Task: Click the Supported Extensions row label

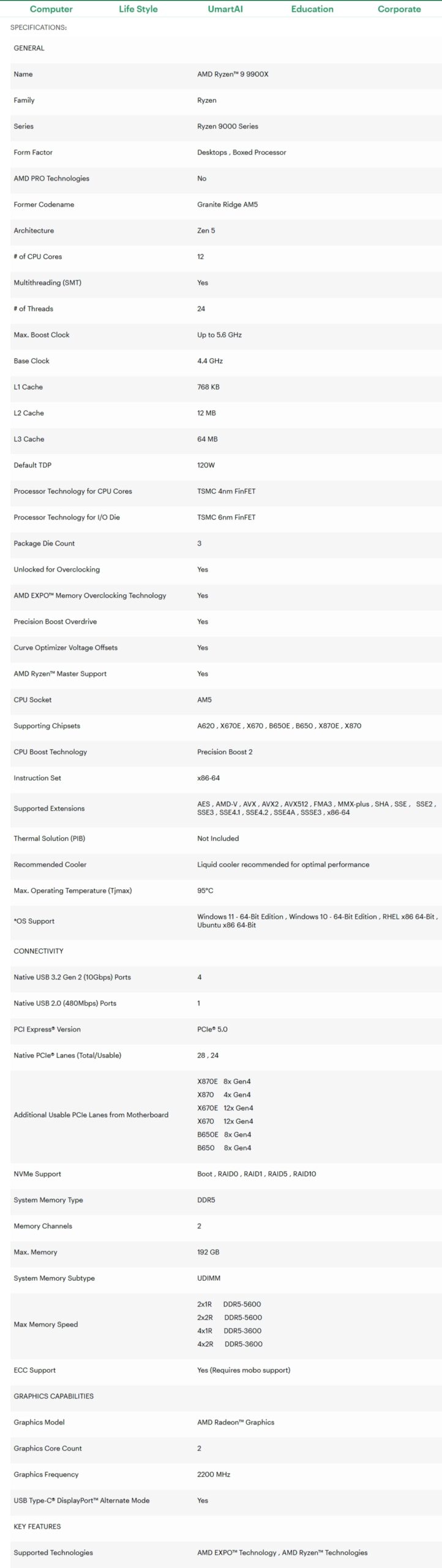Action: click(49, 809)
